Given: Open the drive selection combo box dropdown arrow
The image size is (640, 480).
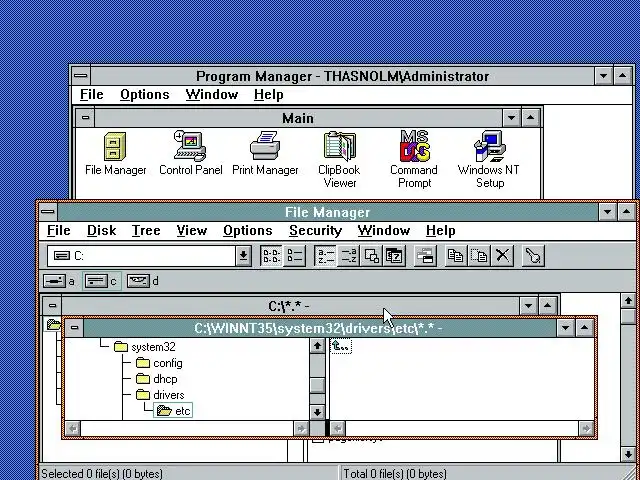Looking at the screenshot, I should click(x=243, y=256).
